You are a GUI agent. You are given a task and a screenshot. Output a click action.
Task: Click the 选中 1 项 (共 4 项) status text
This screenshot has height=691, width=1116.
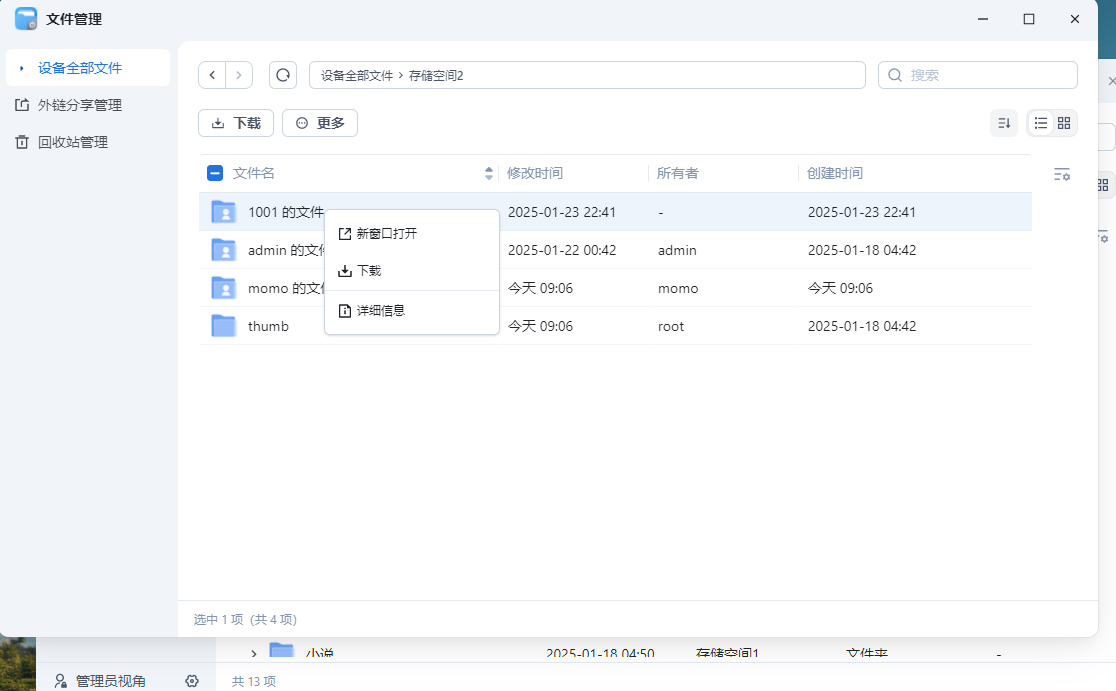(245, 619)
